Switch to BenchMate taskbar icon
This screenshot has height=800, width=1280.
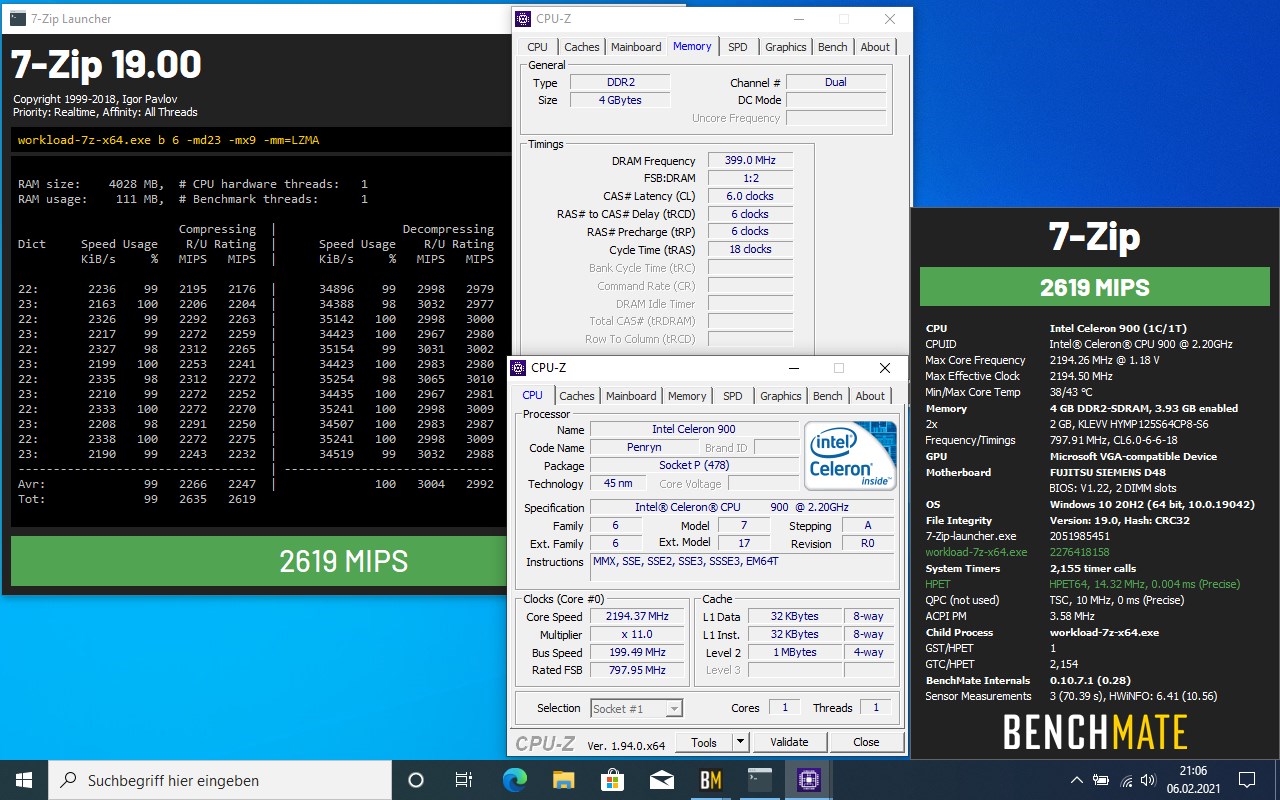pyautogui.click(x=711, y=780)
